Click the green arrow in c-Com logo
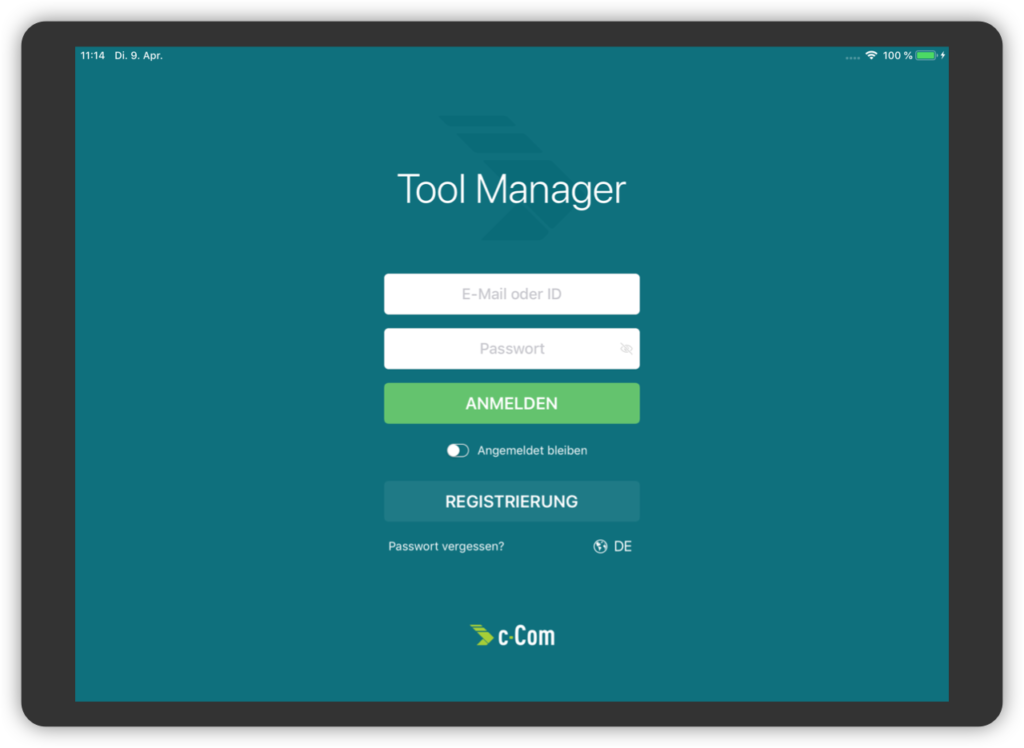The height and width of the screenshot is (748, 1024). coord(481,635)
